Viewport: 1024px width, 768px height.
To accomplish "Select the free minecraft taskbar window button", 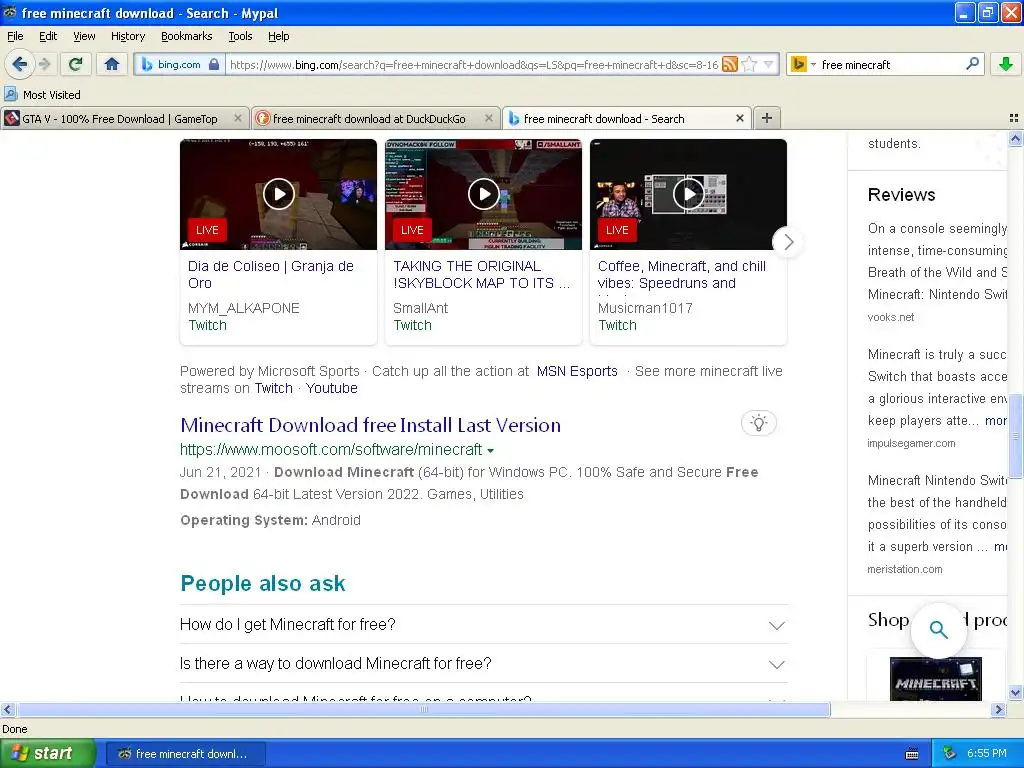I will click(185, 754).
